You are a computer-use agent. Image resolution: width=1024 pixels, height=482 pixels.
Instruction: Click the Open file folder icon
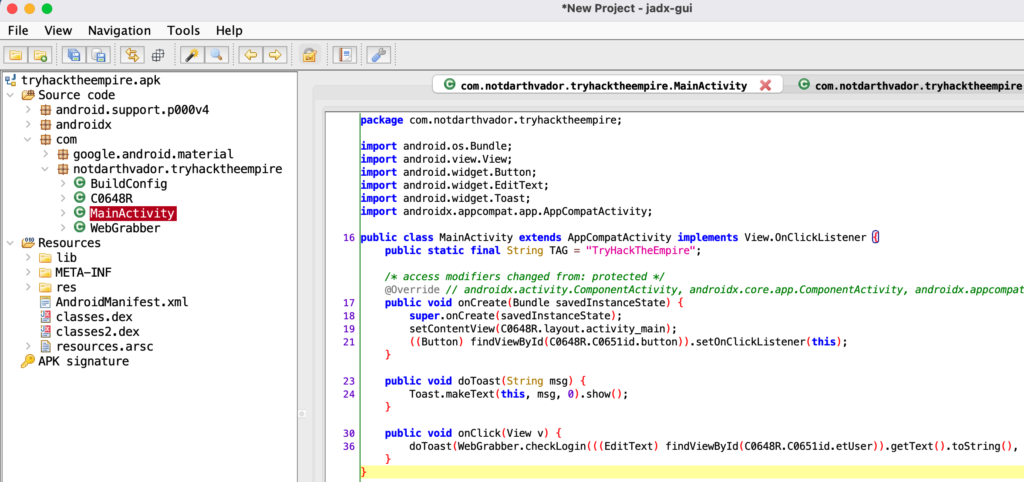coord(16,55)
